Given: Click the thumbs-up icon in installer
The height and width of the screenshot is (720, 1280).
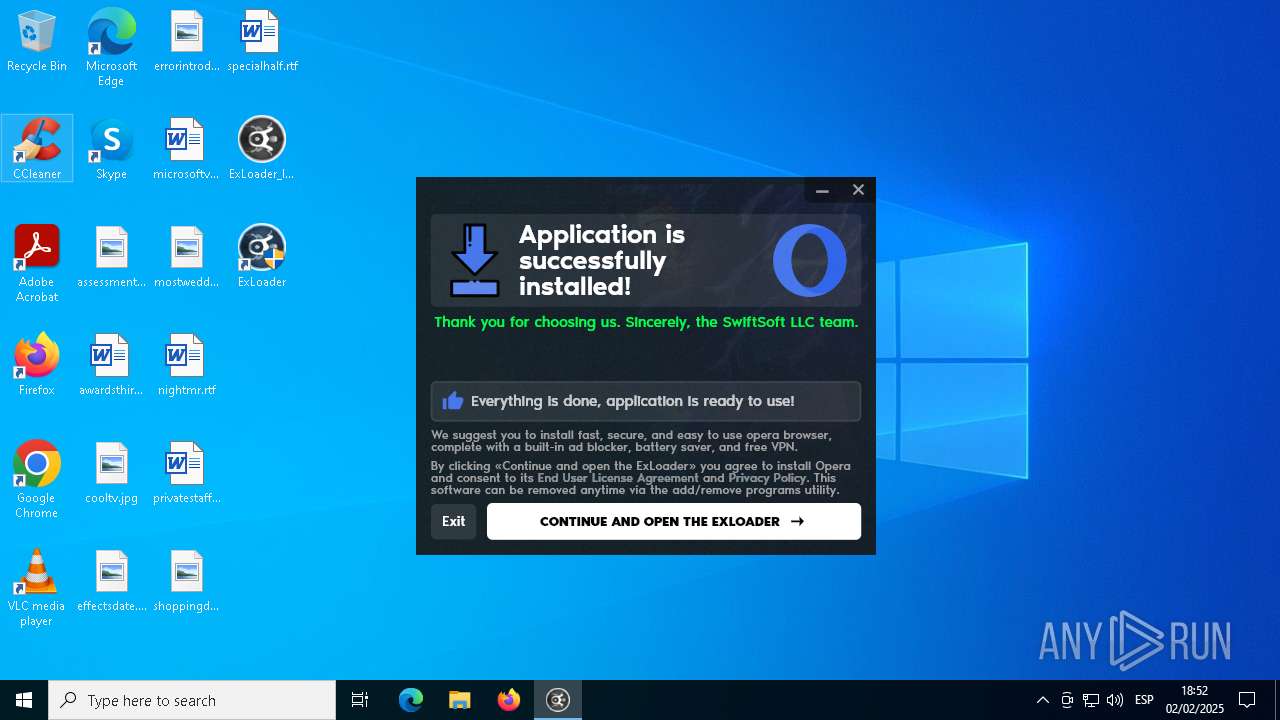Looking at the screenshot, I should [453, 401].
